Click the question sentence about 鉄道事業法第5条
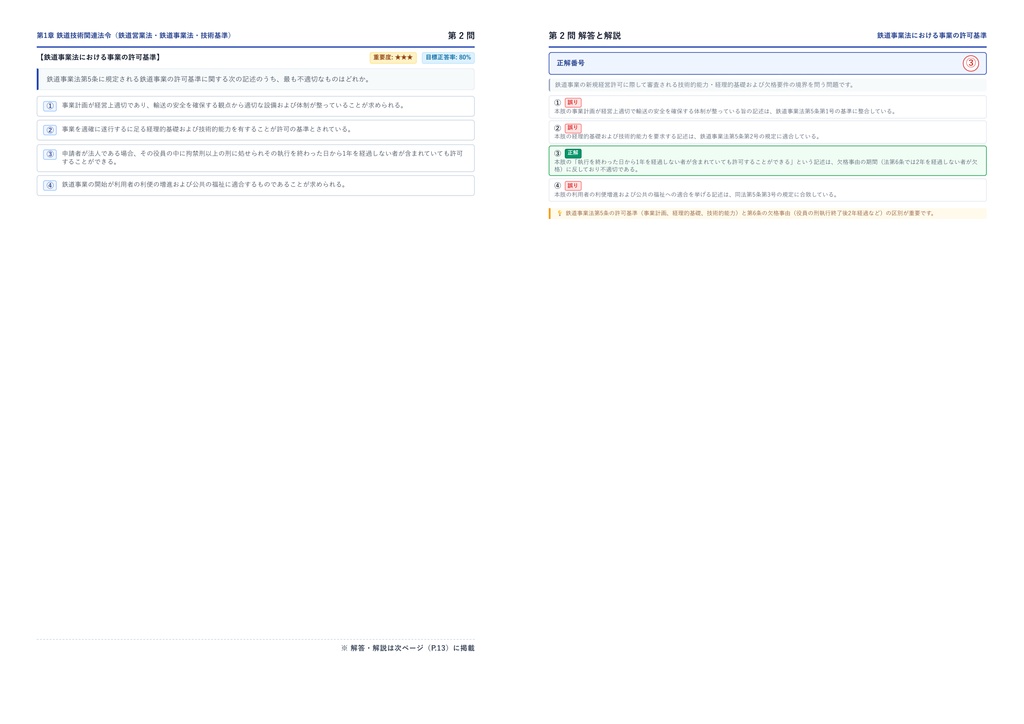Image resolution: width=1024 pixels, height=724 pixels. tap(208, 79)
